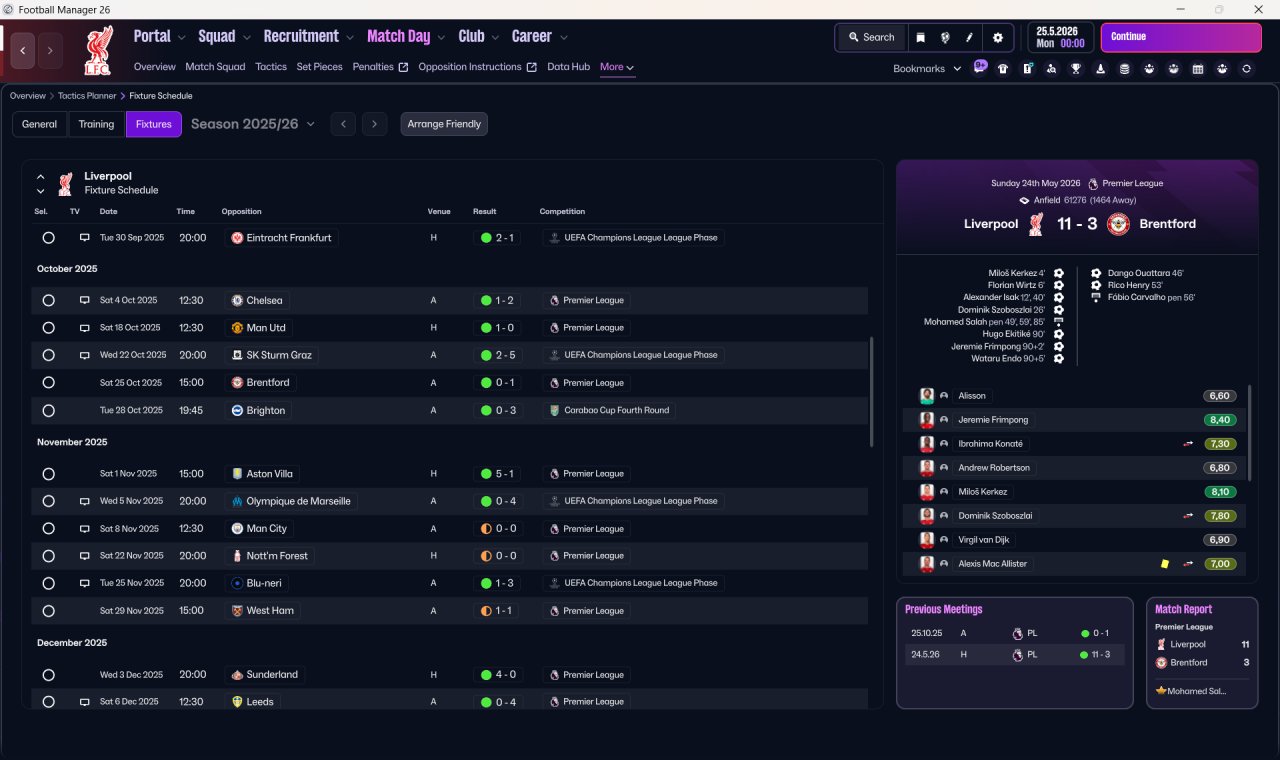Click the circular arrows refresh bookmark icon
The width and height of the screenshot is (1280, 760).
1246,69
